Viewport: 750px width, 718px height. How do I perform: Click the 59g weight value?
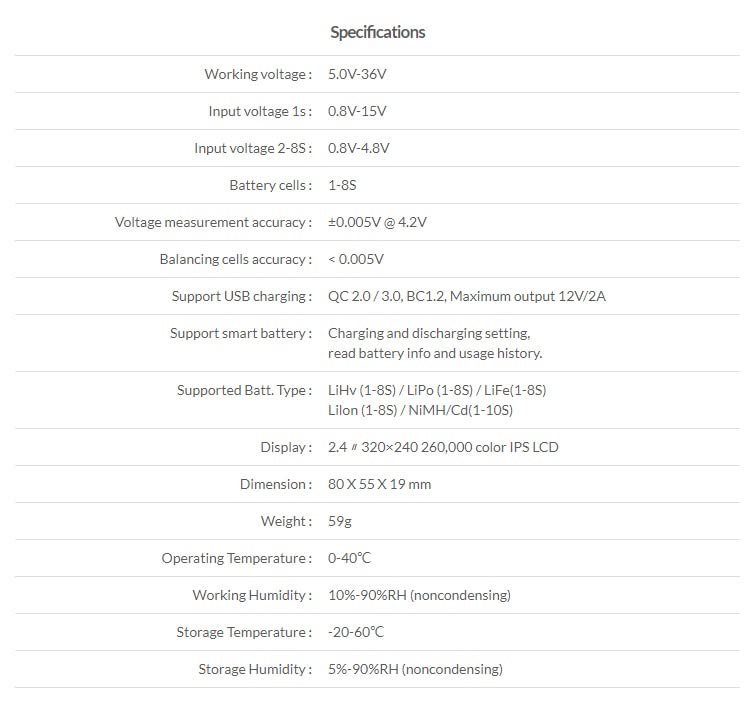[x=340, y=521]
